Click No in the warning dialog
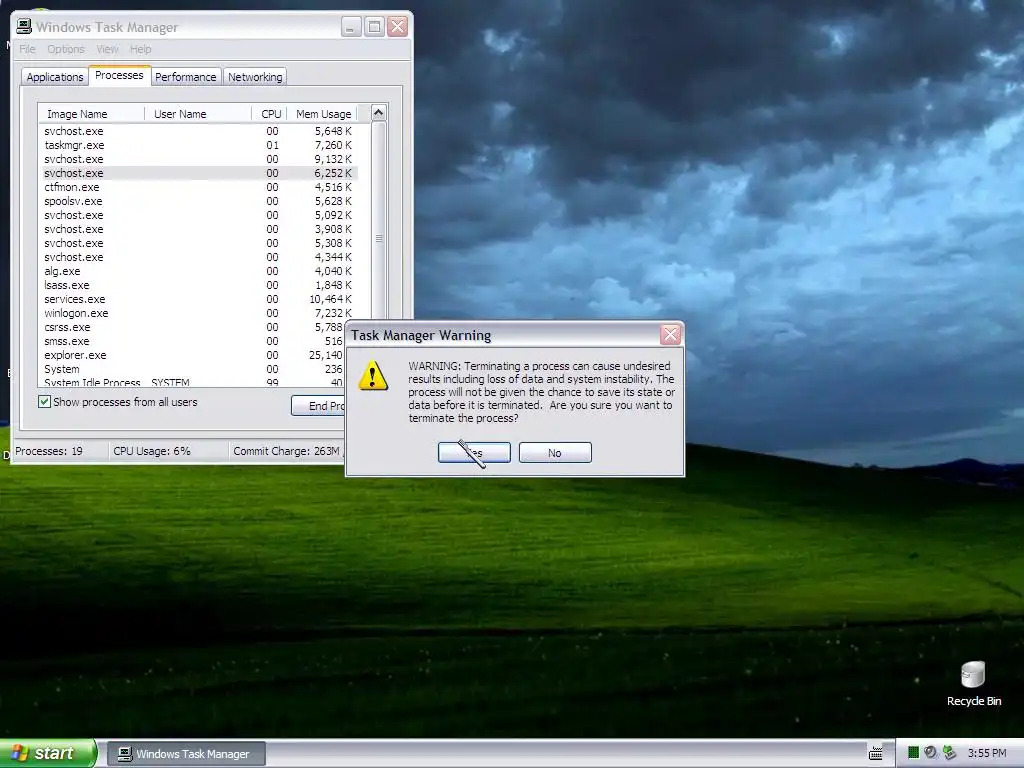This screenshot has height=768, width=1024. tap(555, 453)
